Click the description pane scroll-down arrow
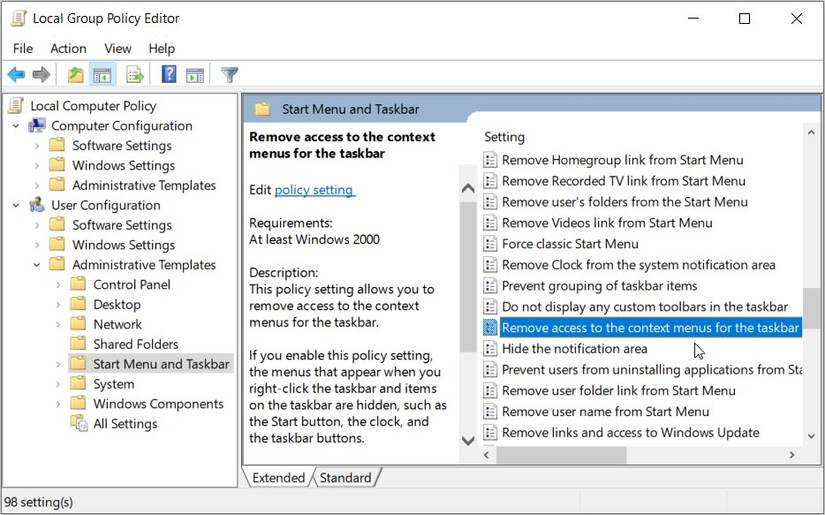Viewport: 825px width, 515px height. (467, 440)
